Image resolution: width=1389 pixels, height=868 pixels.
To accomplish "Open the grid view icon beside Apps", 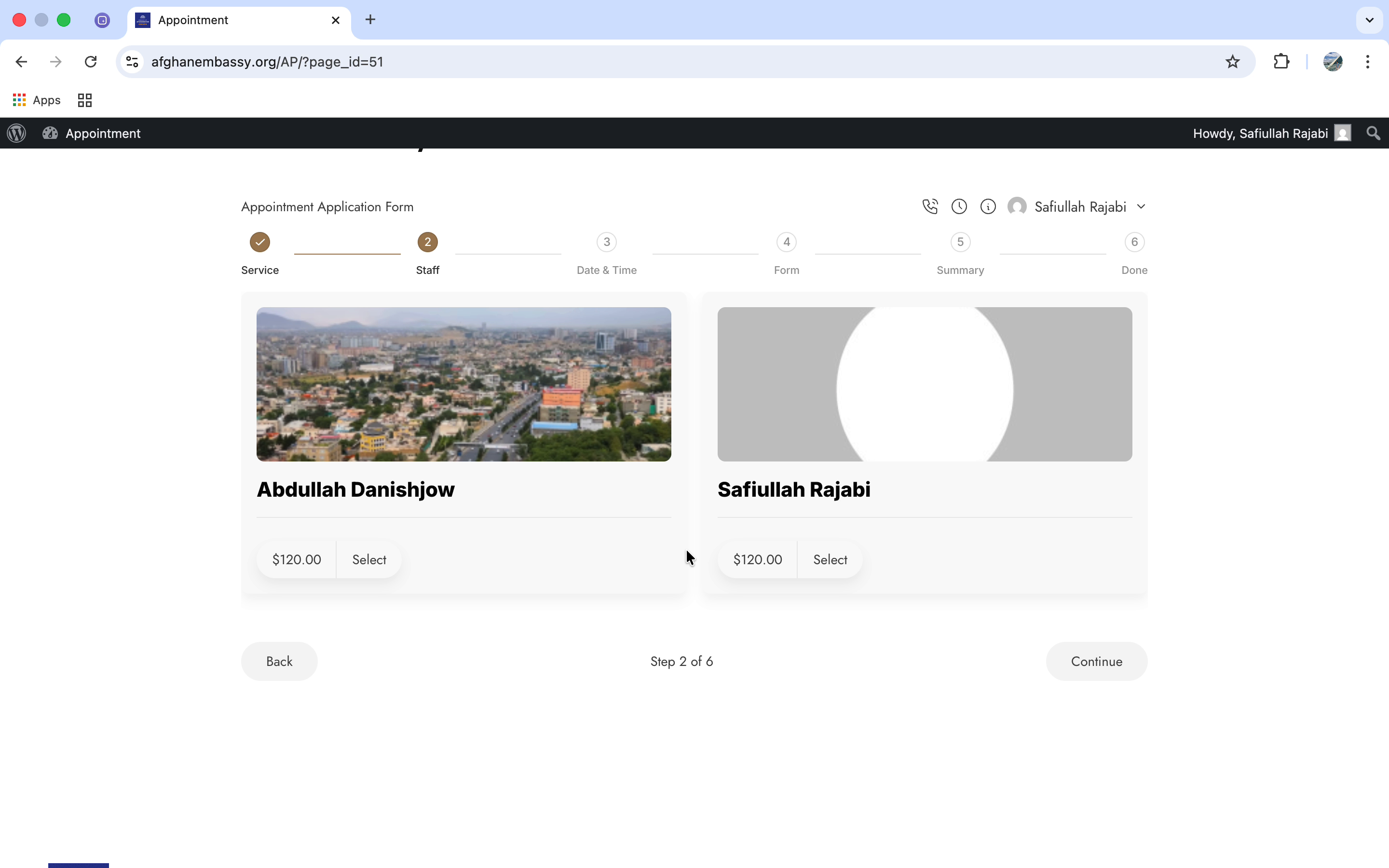I will pos(84,99).
